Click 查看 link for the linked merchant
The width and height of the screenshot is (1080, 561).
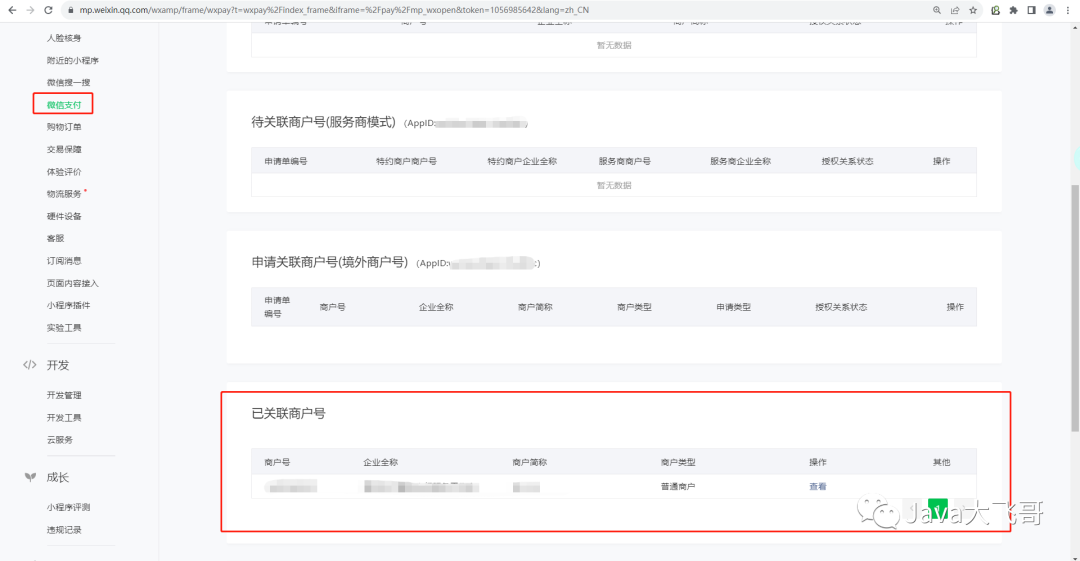pos(818,487)
